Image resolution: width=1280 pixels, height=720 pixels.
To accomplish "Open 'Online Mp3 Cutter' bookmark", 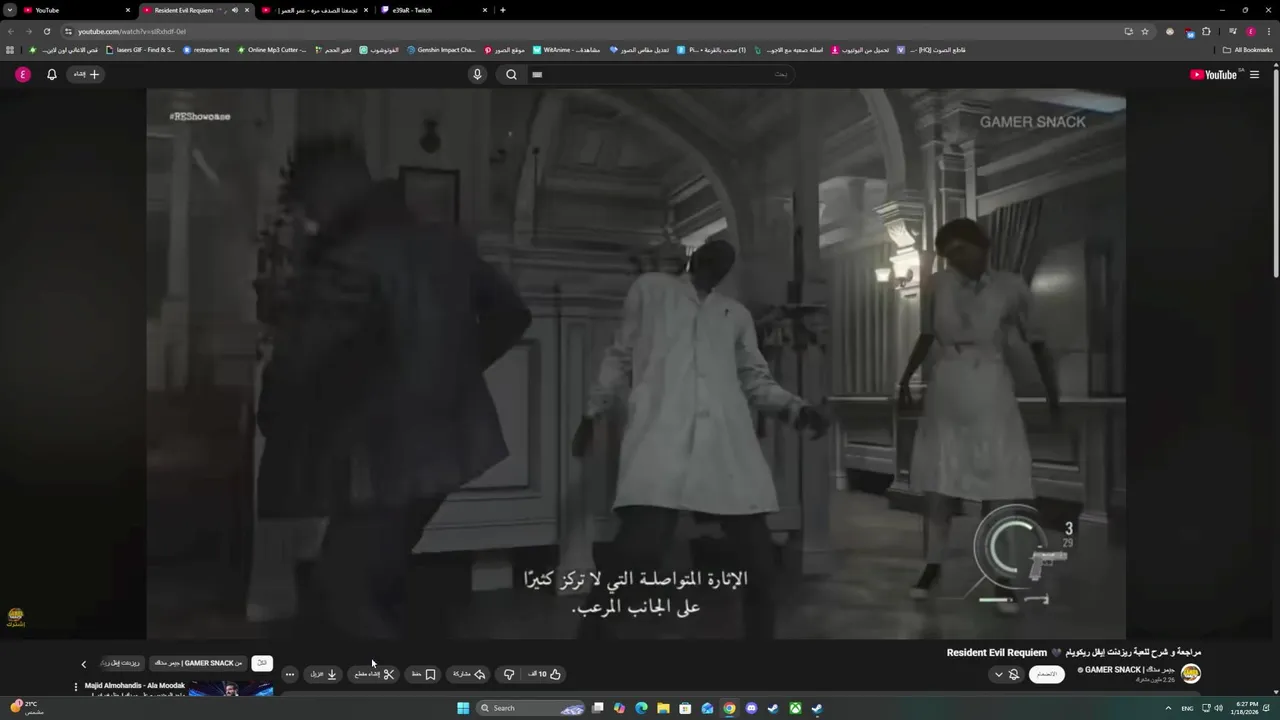I will click(x=272, y=49).
